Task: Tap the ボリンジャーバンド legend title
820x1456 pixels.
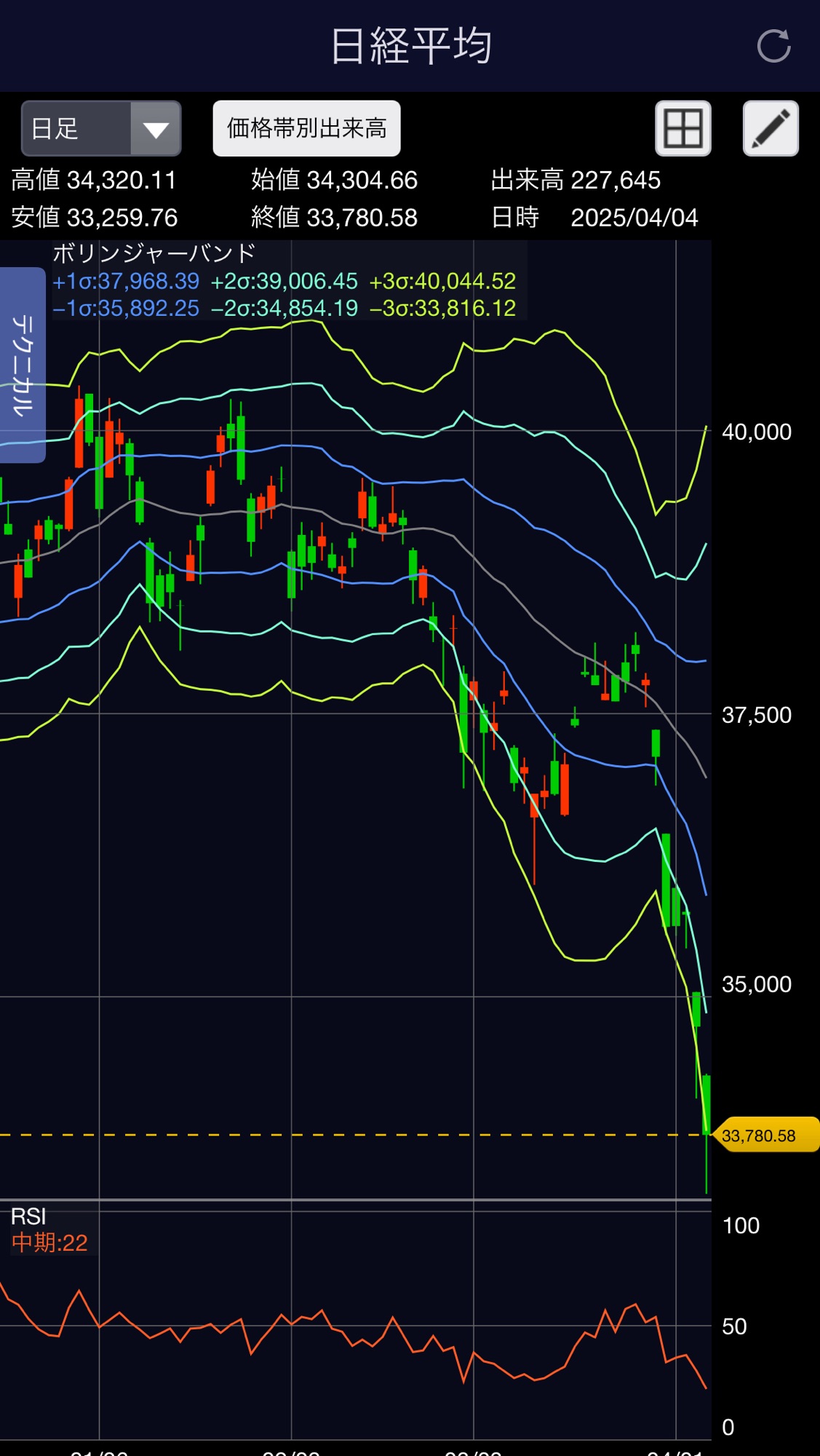Action: (x=154, y=253)
